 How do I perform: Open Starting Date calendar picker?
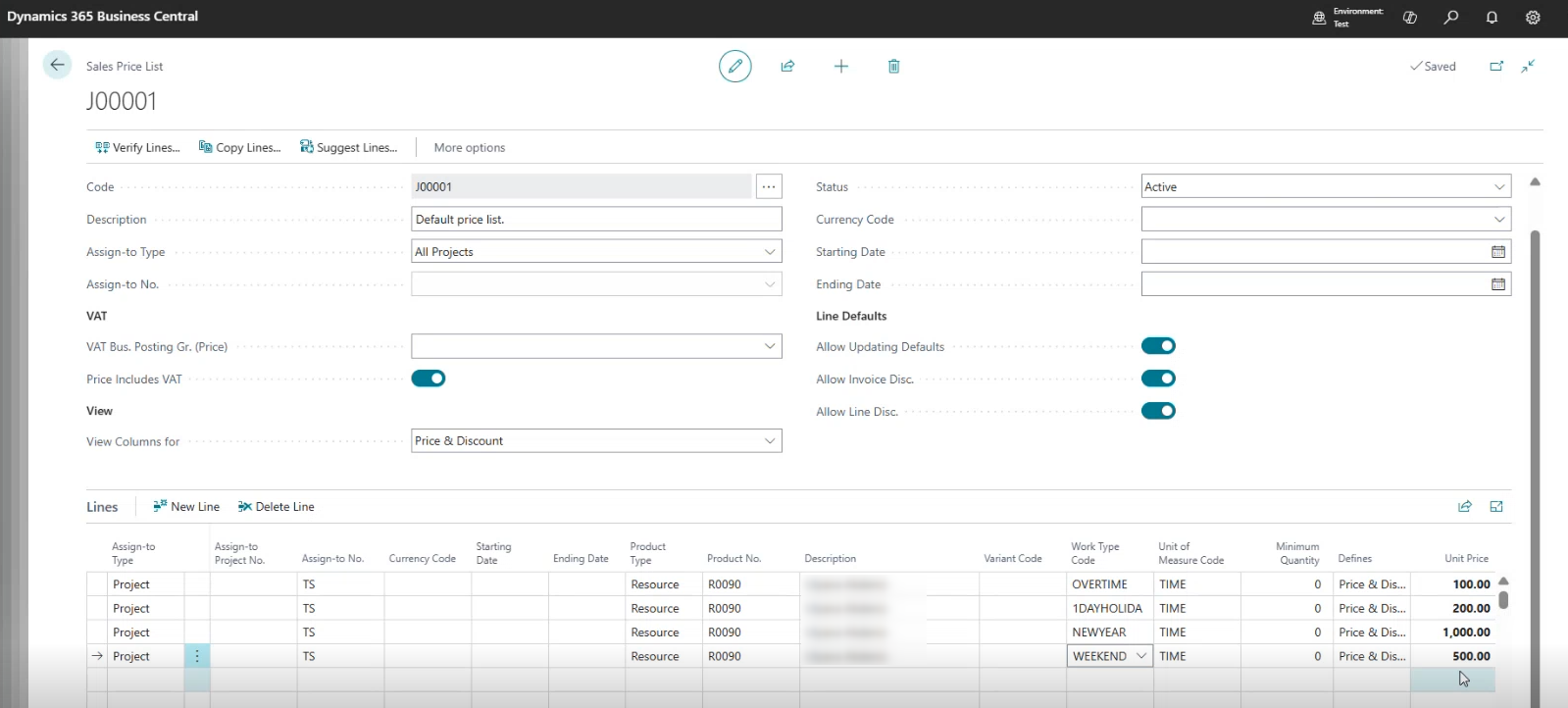[x=1498, y=252]
